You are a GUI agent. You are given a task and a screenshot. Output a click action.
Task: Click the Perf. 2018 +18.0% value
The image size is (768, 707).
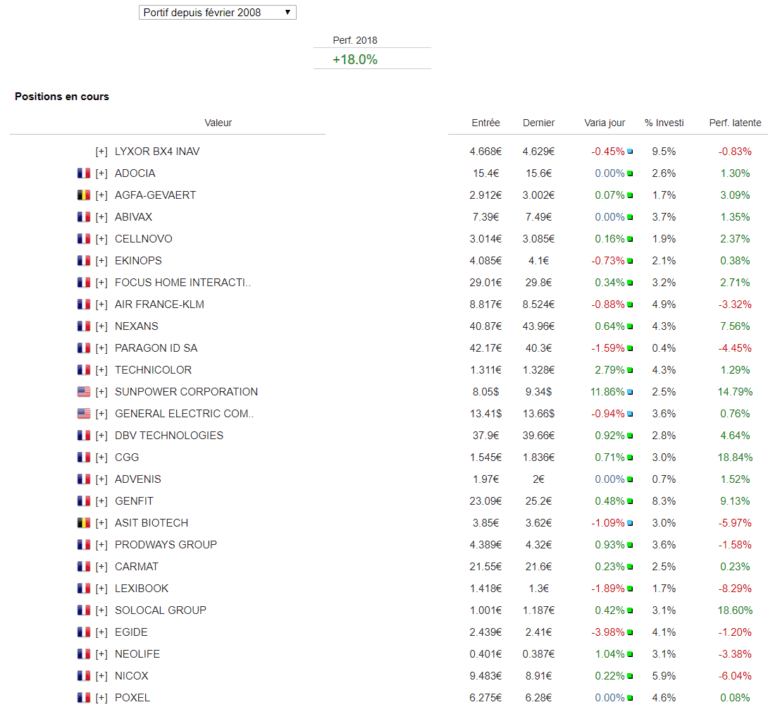pos(354,59)
